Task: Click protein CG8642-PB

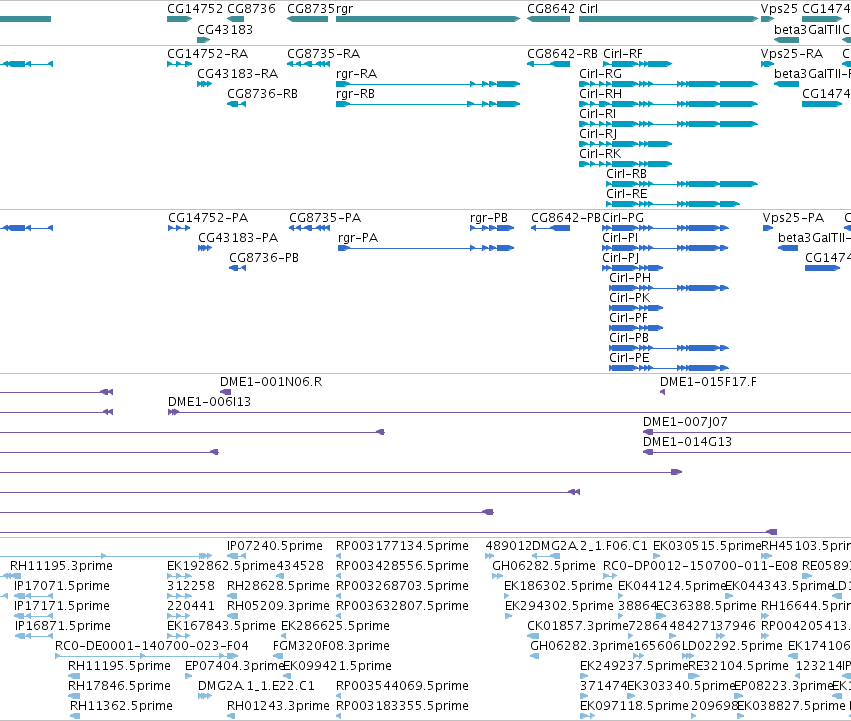Action: [x=550, y=228]
